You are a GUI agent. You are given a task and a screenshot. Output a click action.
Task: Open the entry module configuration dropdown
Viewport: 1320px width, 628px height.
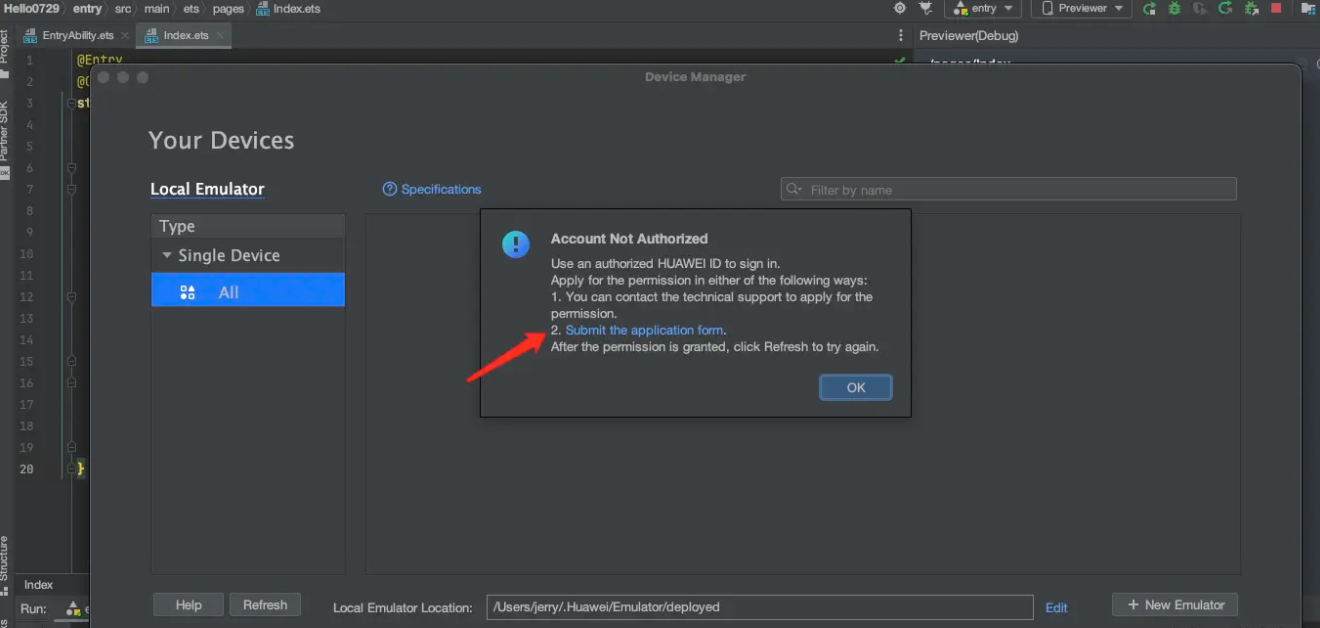coord(983,8)
